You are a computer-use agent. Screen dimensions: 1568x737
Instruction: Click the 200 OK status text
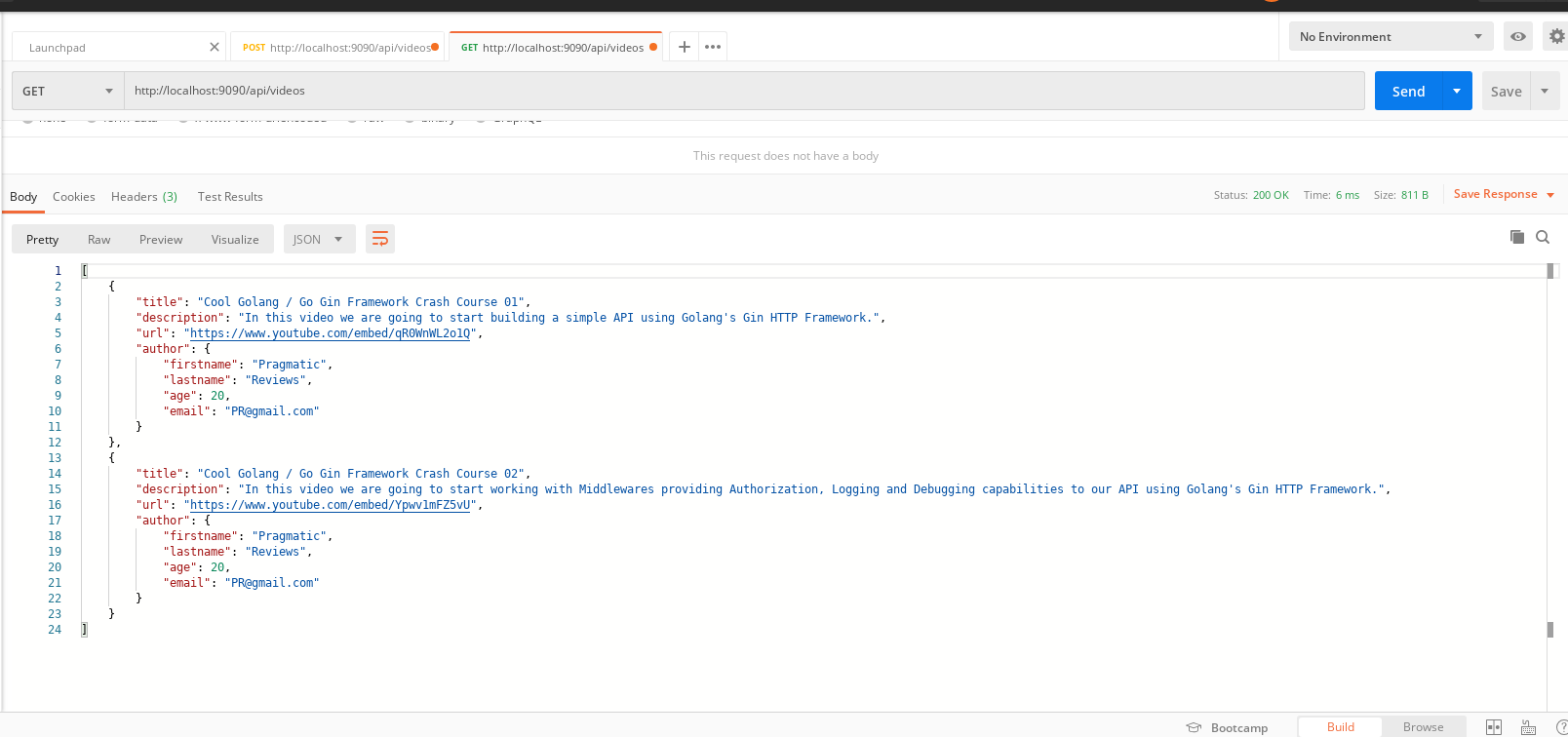click(x=1271, y=195)
